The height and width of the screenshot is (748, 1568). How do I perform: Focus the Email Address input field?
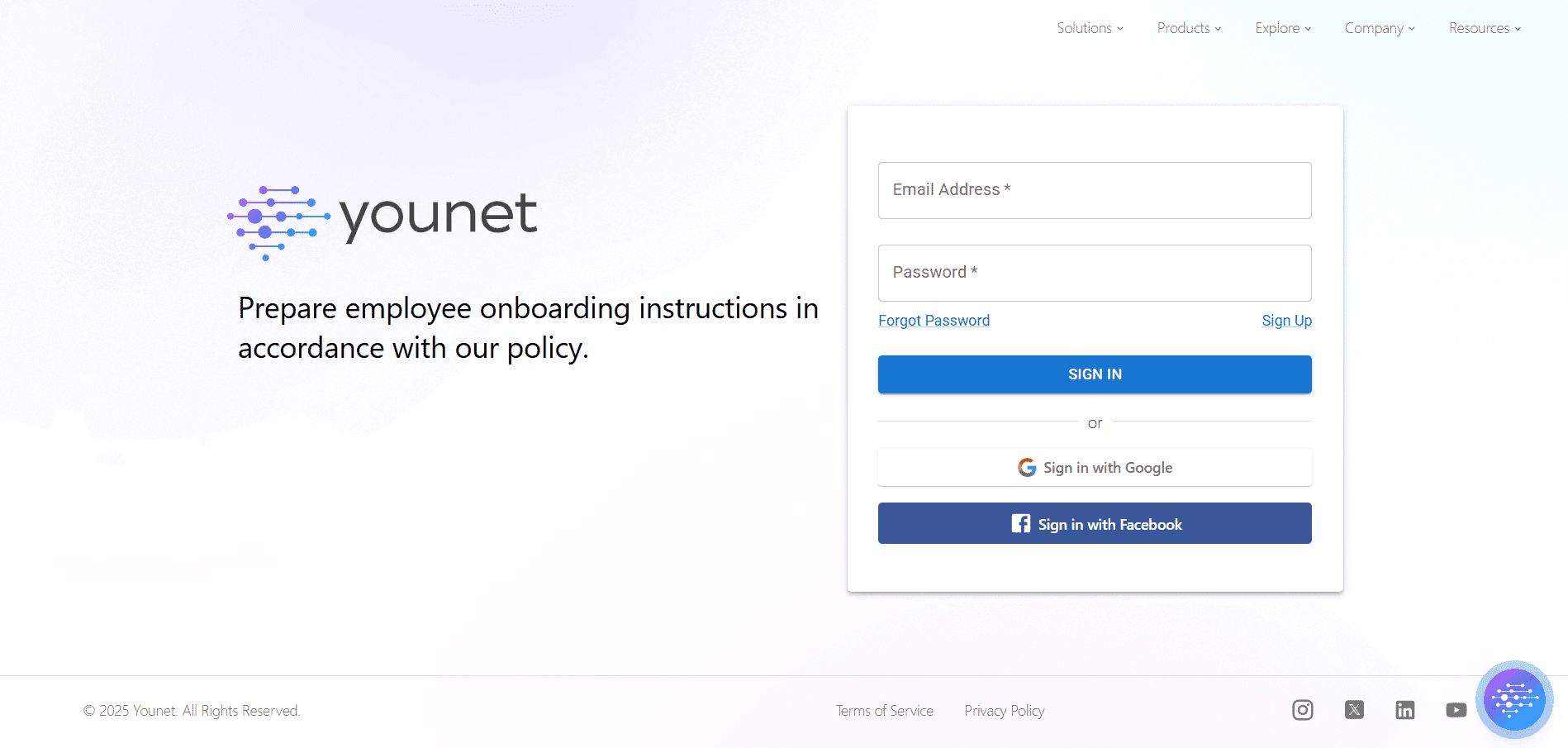[x=1094, y=190]
